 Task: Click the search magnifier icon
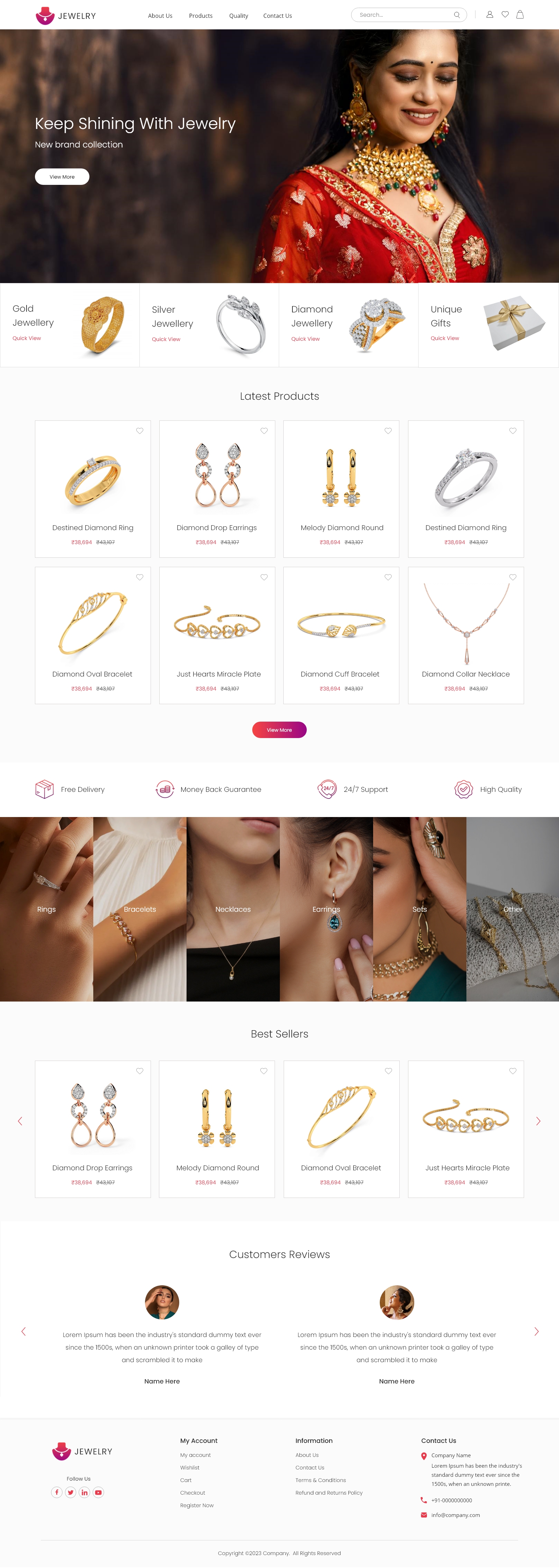pos(457,15)
